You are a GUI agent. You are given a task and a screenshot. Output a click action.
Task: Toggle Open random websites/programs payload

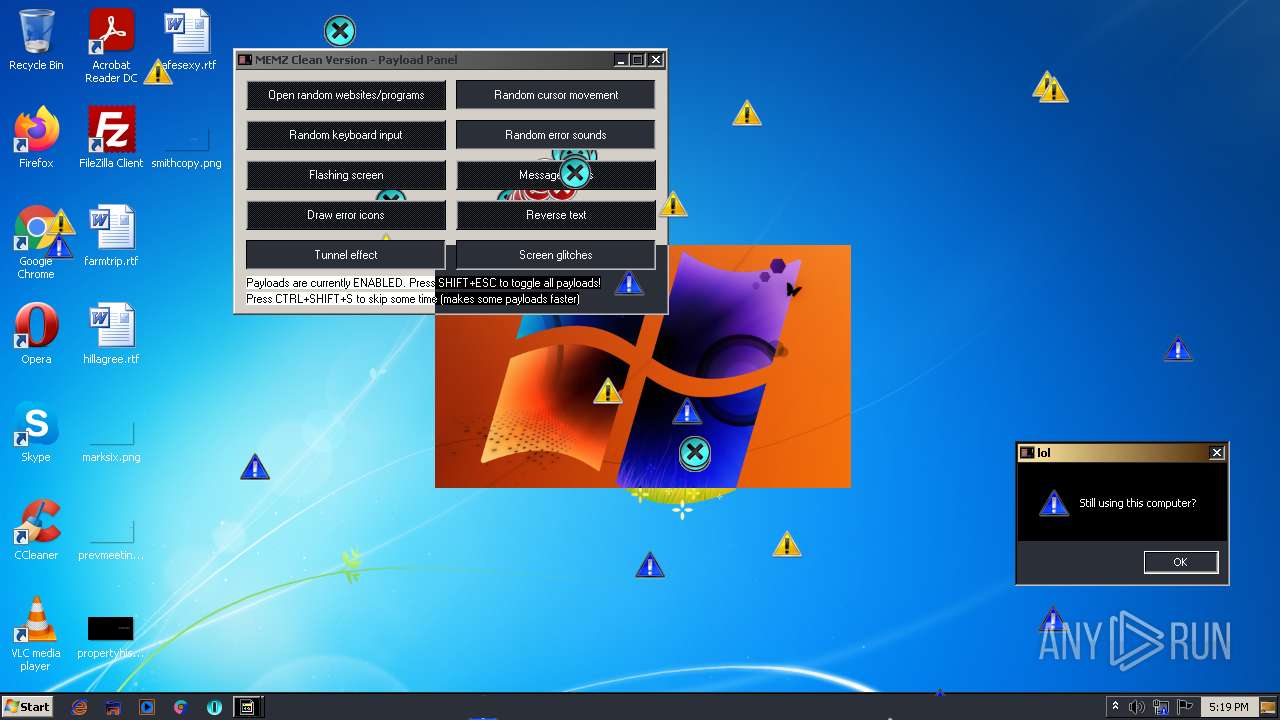[x=346, y=95]
